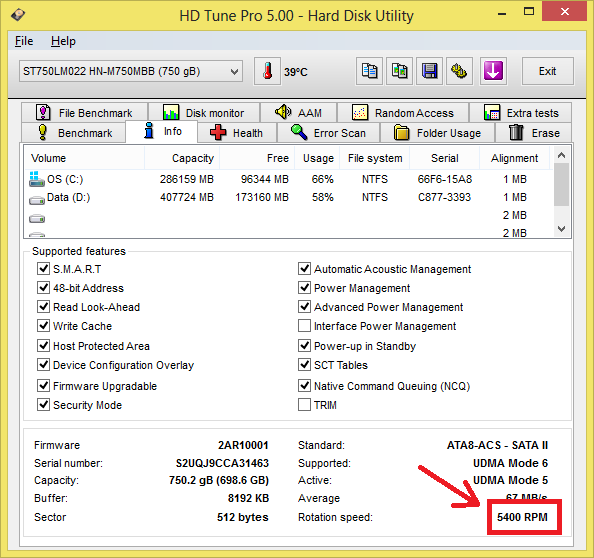
Task: Click the thermometer temperature icon
Action: tap(267, 71)
